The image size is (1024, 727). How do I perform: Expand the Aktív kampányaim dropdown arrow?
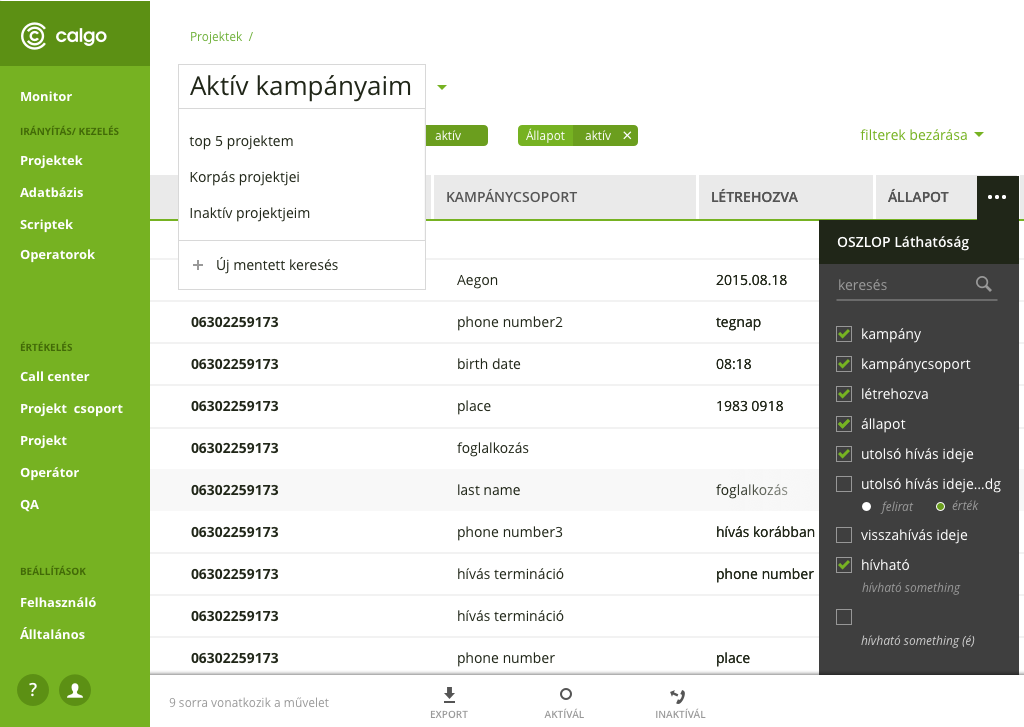pos(441,87)
